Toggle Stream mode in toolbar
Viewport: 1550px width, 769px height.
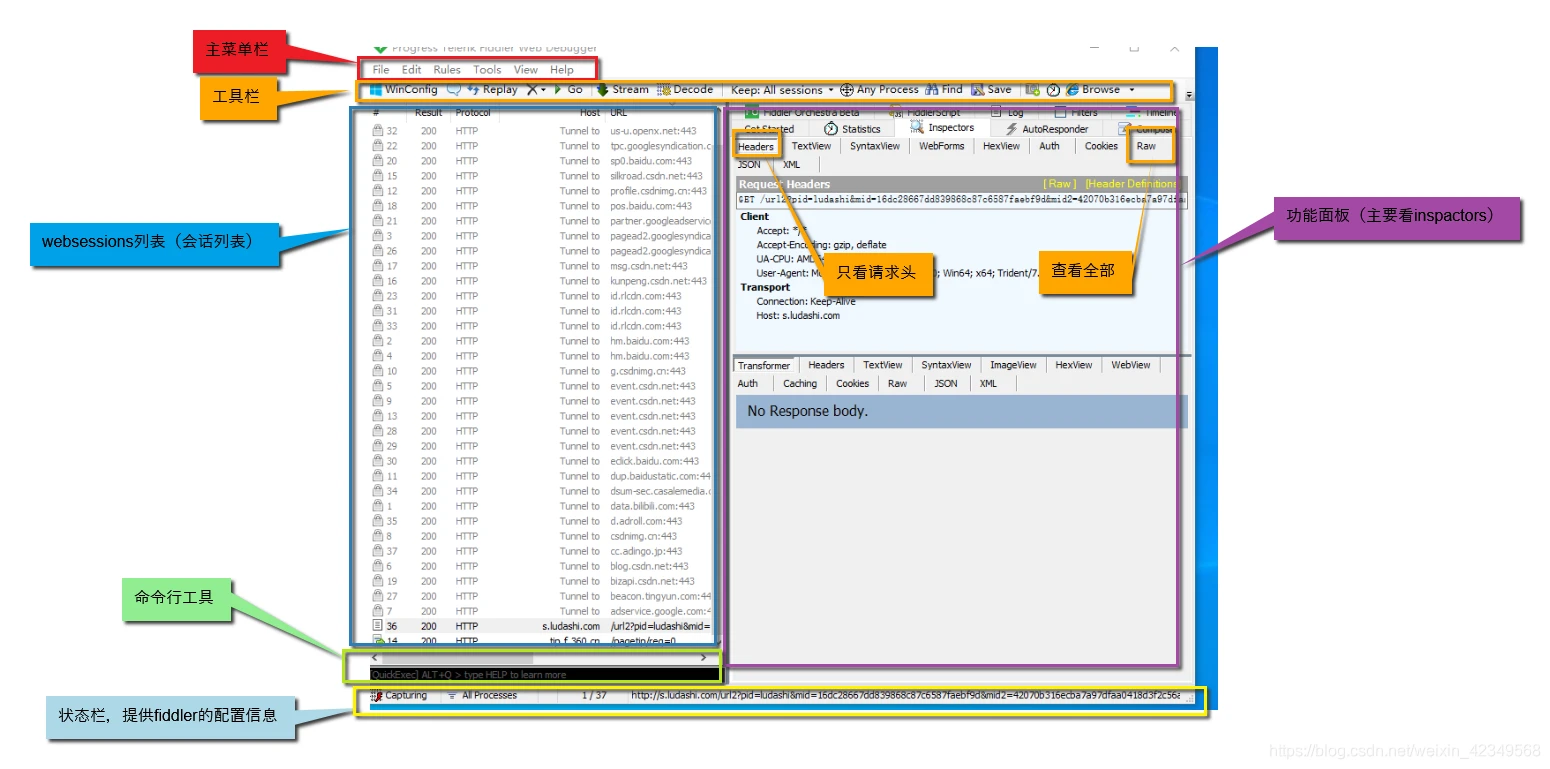coord(622,90)
